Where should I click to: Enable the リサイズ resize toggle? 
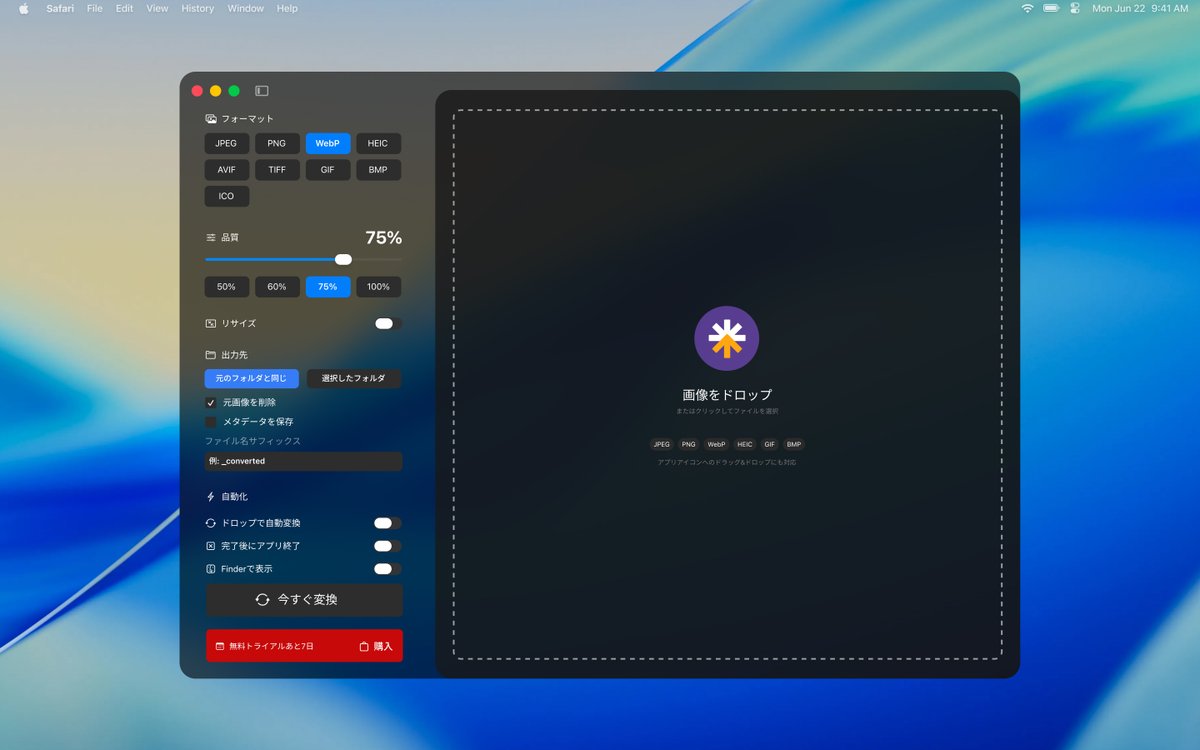(388, 324)
